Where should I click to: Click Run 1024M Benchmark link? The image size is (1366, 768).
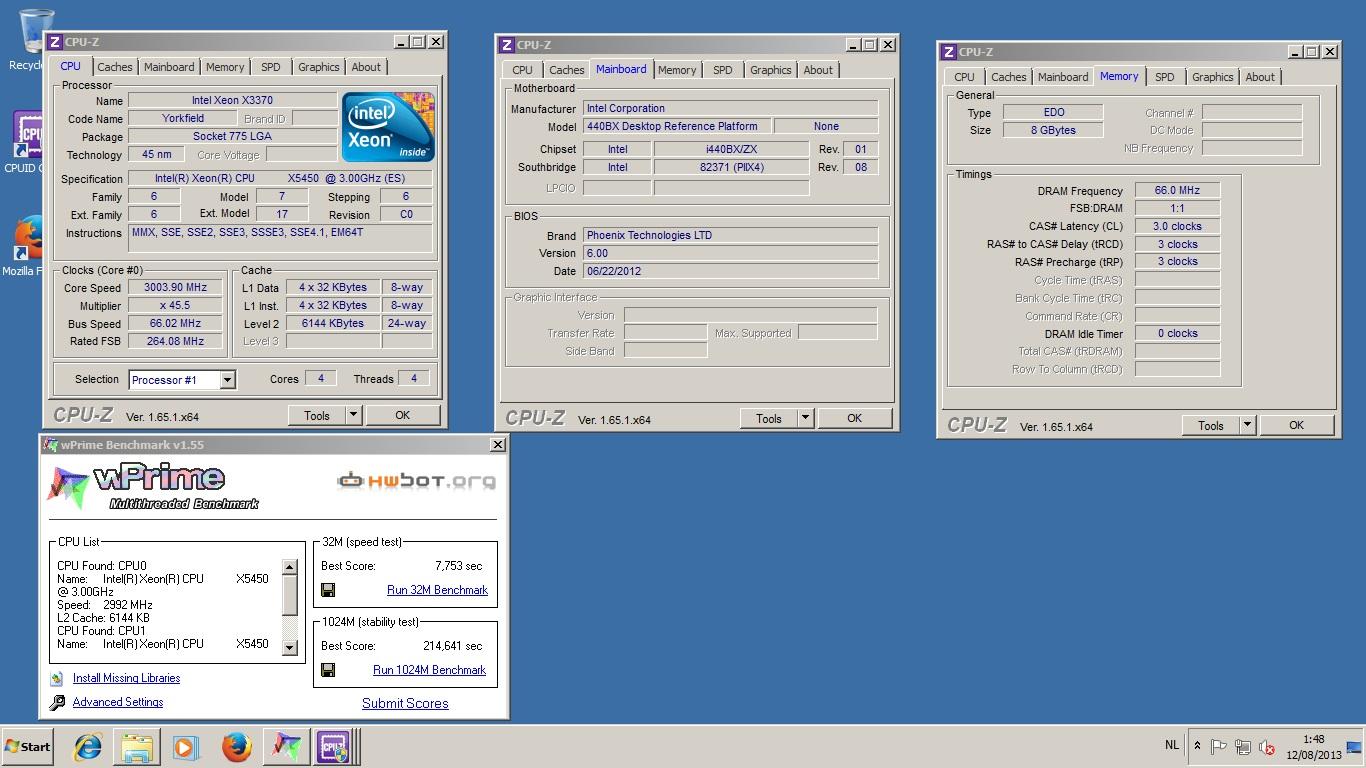[430, 670]
